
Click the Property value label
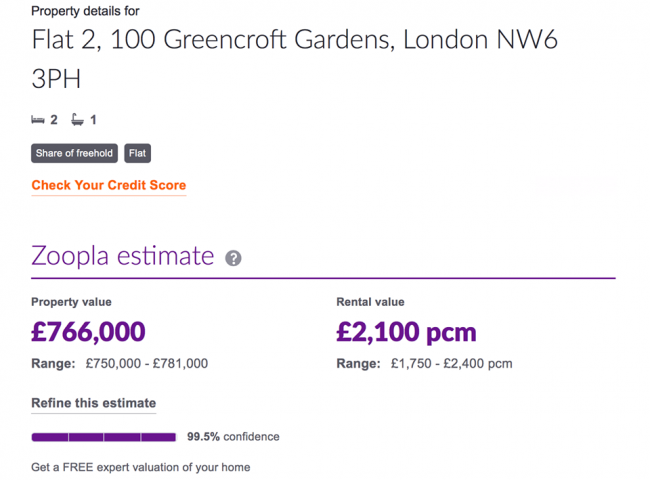pos(71,302)
